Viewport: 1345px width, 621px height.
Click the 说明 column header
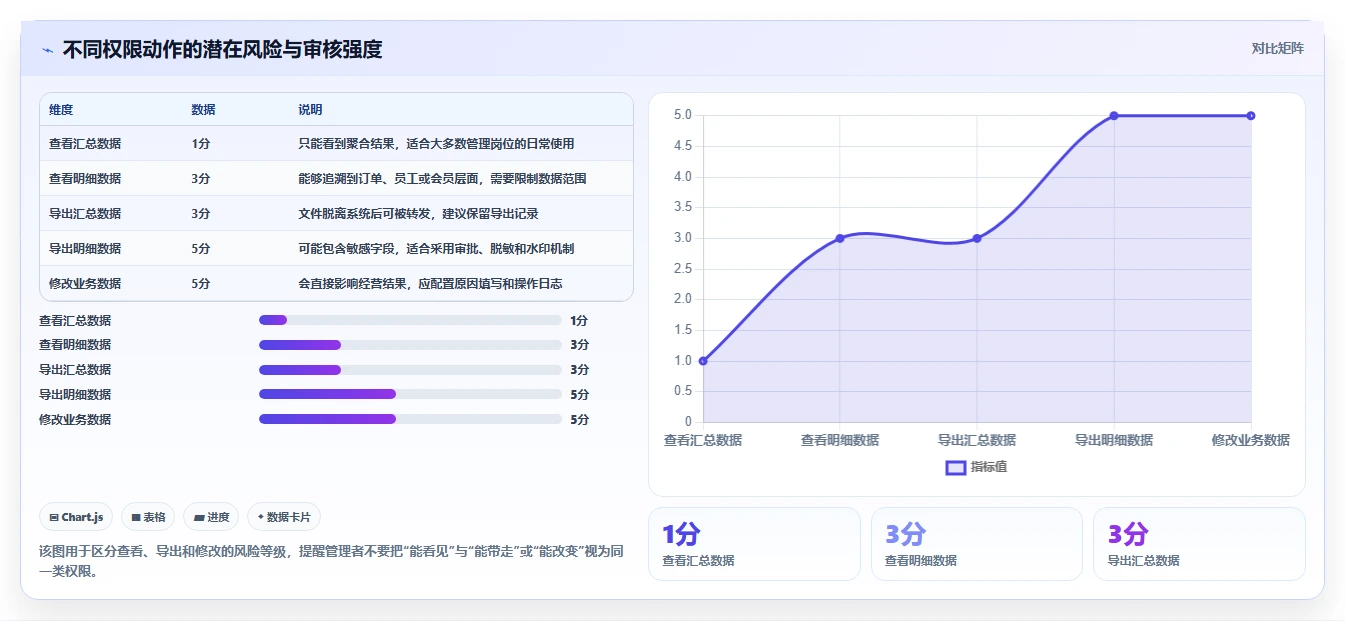tap(310, 109)
